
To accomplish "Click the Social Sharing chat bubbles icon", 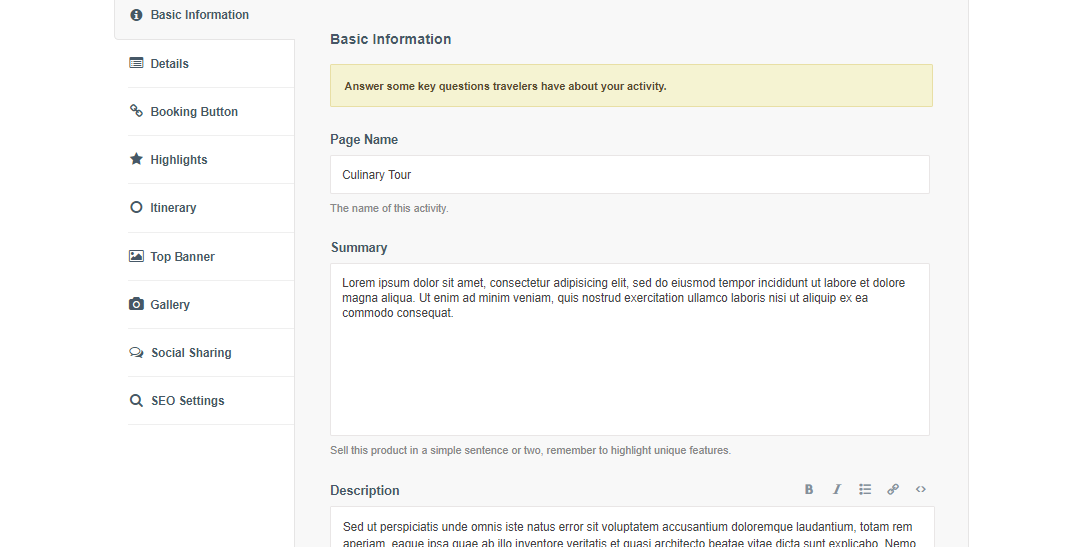I will point(136,352).
